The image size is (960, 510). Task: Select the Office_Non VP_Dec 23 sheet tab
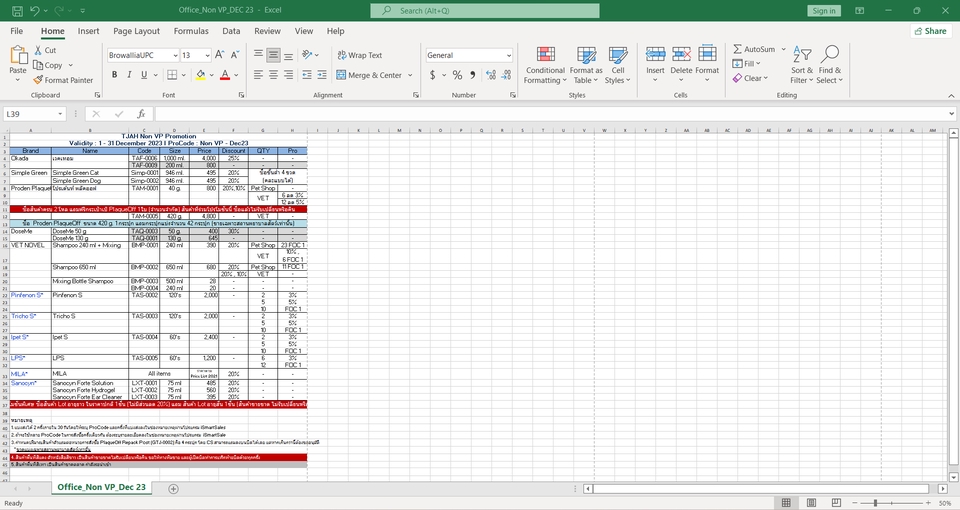pos(102,487)
